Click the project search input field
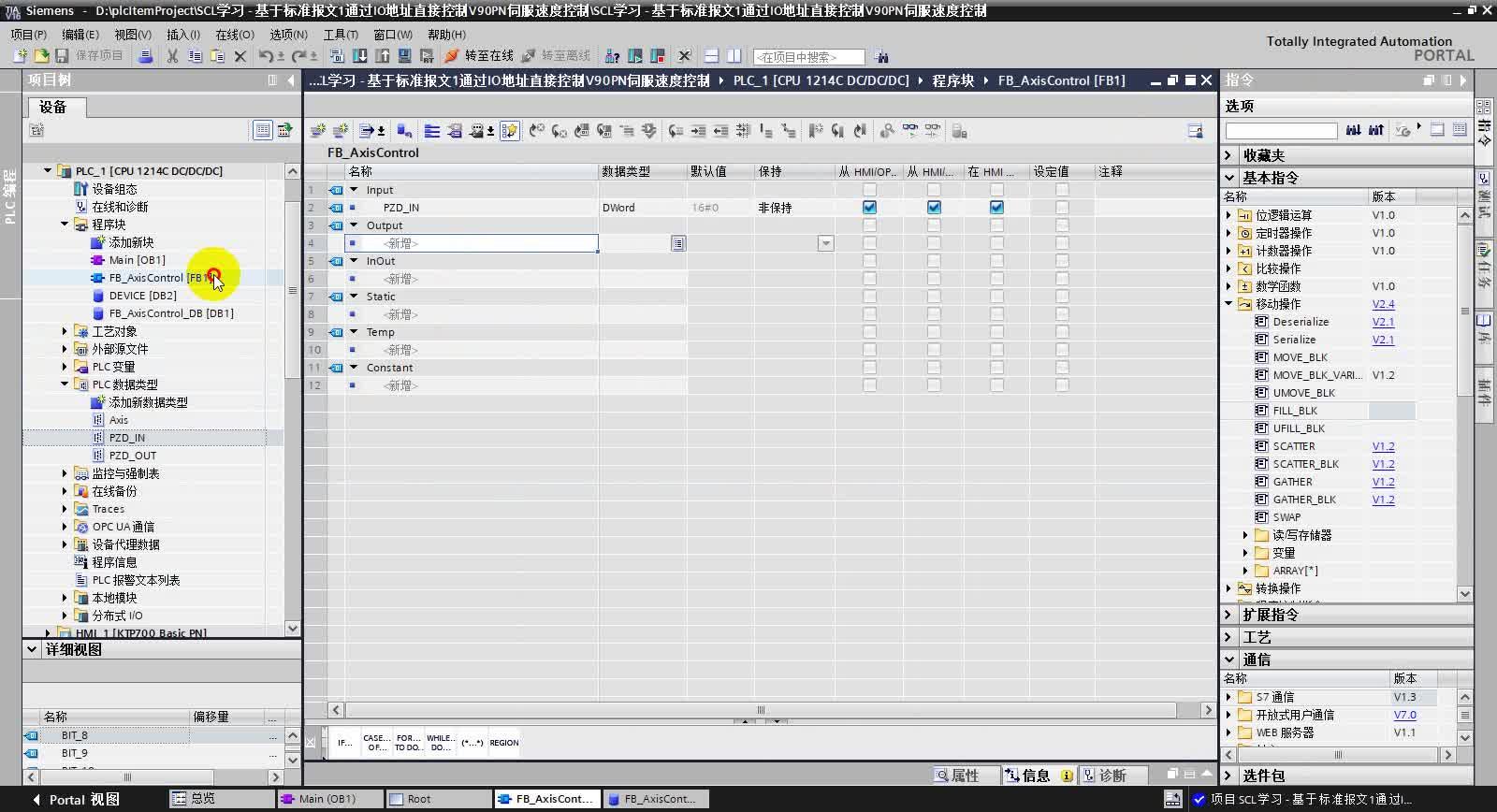The height and width of the screenshot is (812, 1497). [x=808, y=57]
